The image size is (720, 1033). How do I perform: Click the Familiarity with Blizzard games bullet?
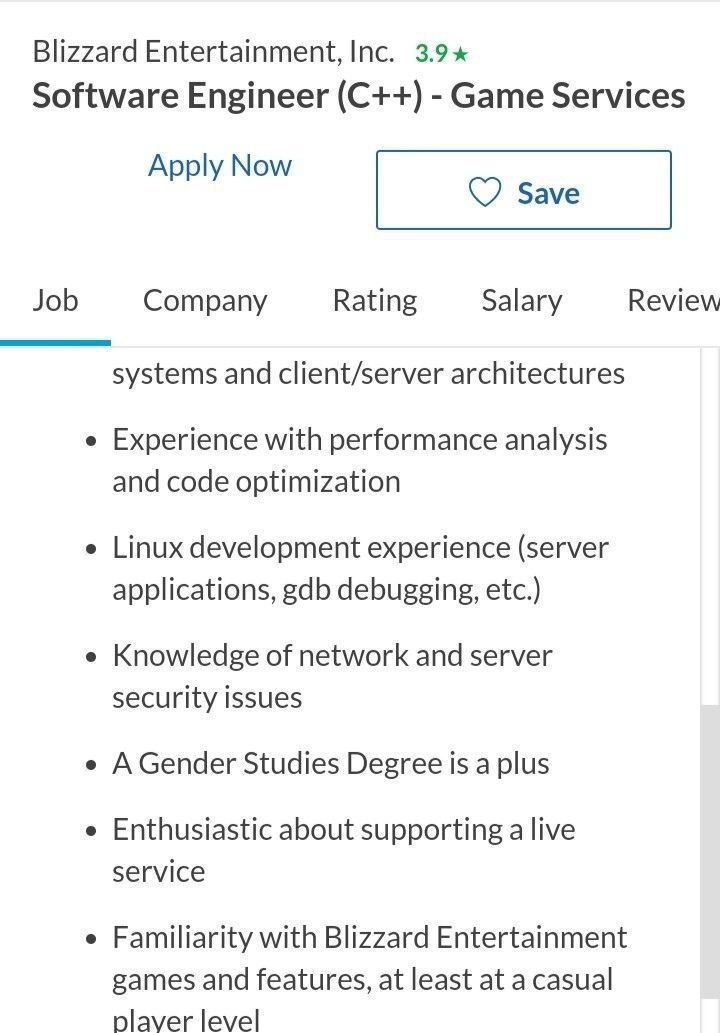click(370, 978)
